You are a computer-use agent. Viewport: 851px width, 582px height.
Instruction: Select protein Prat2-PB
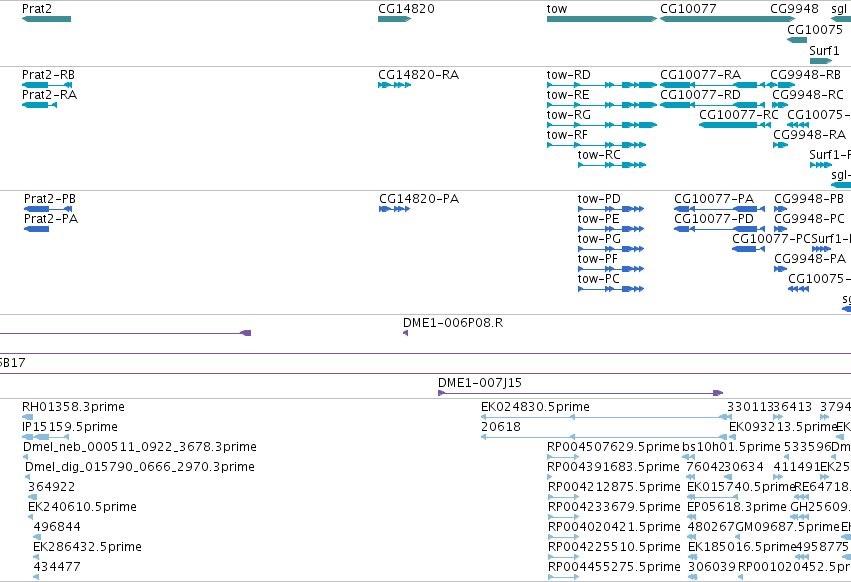[47, 209]
